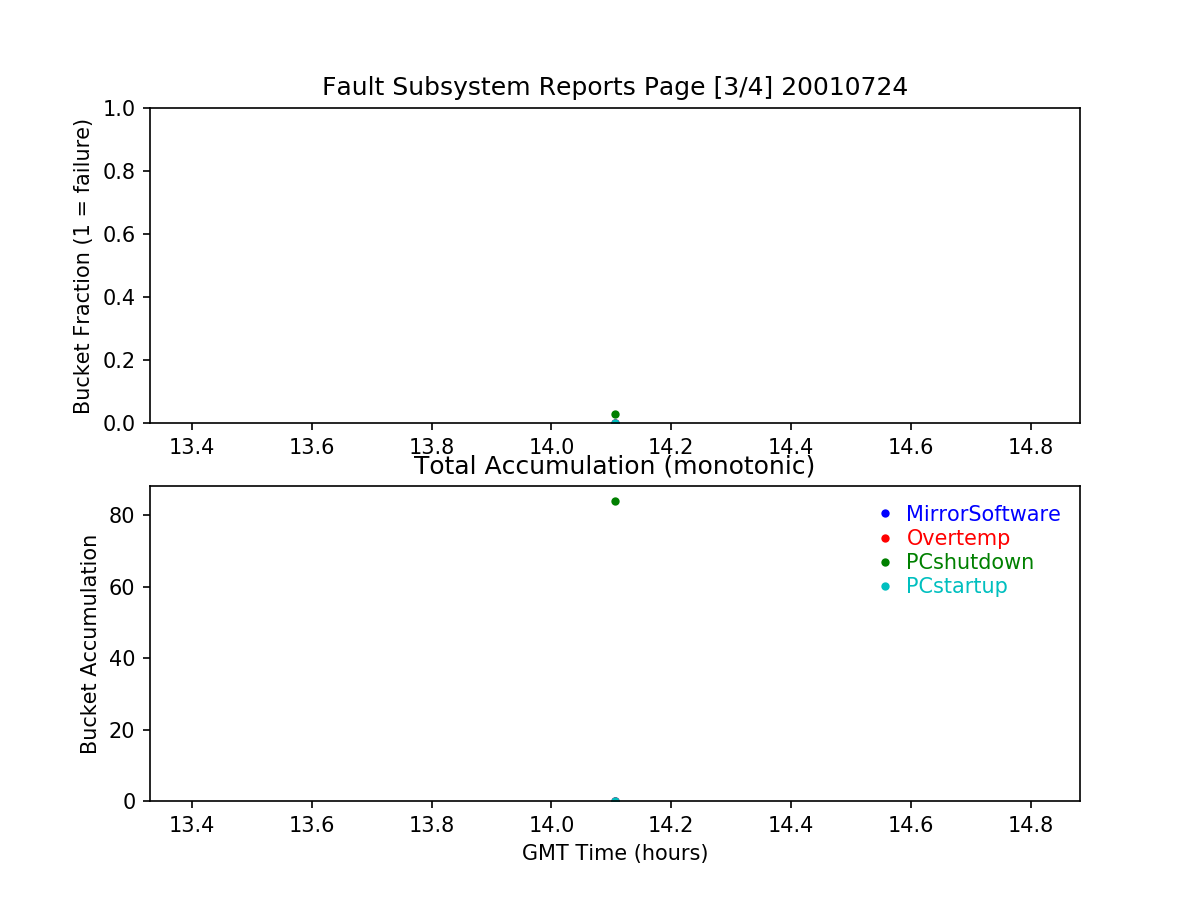1200x900 pixels.
Task: Click the cyan point at zero in bottom plot
Action: 615,800
